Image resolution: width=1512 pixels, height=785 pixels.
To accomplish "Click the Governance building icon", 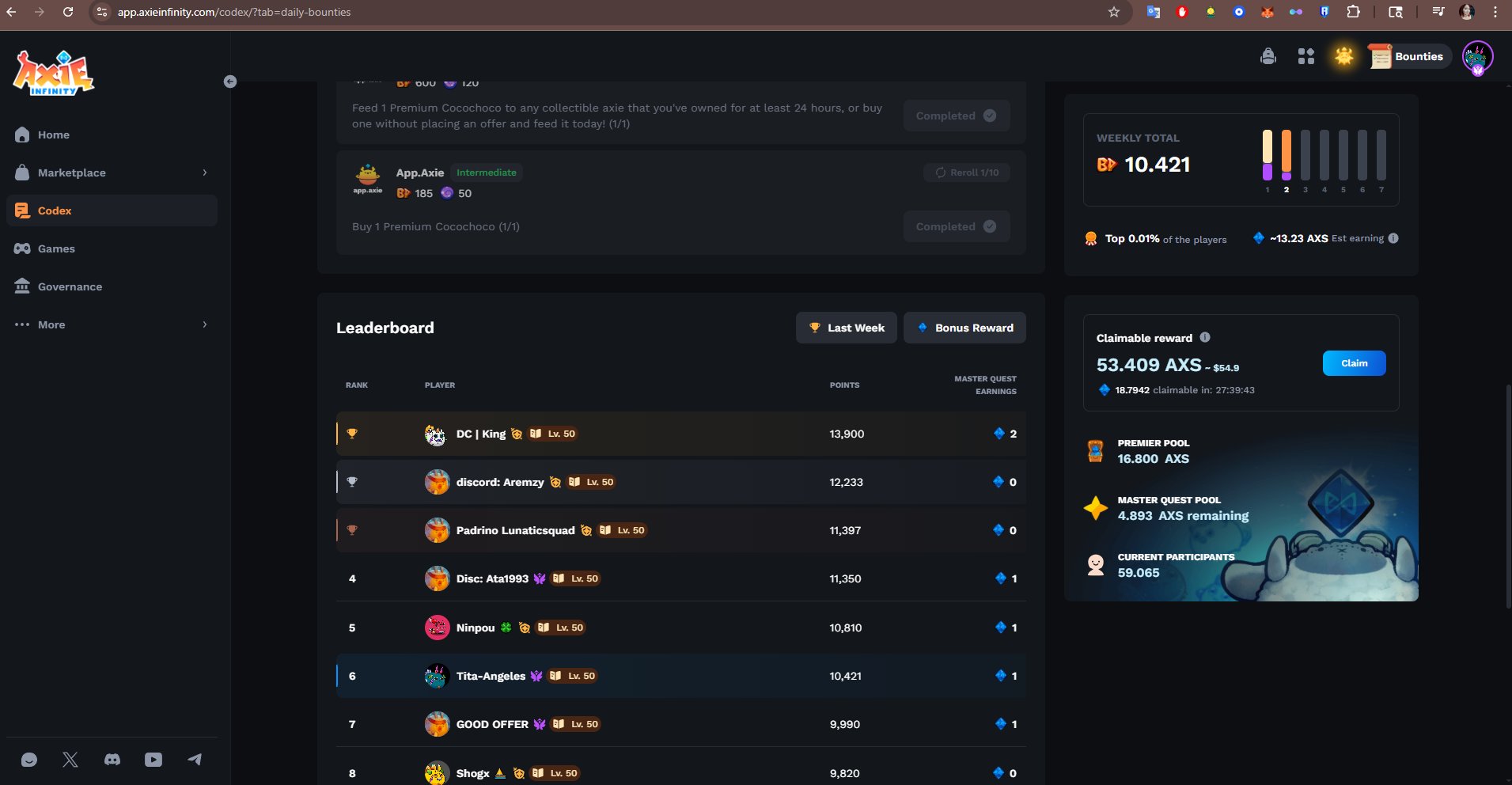I will [x=22, y=286].
